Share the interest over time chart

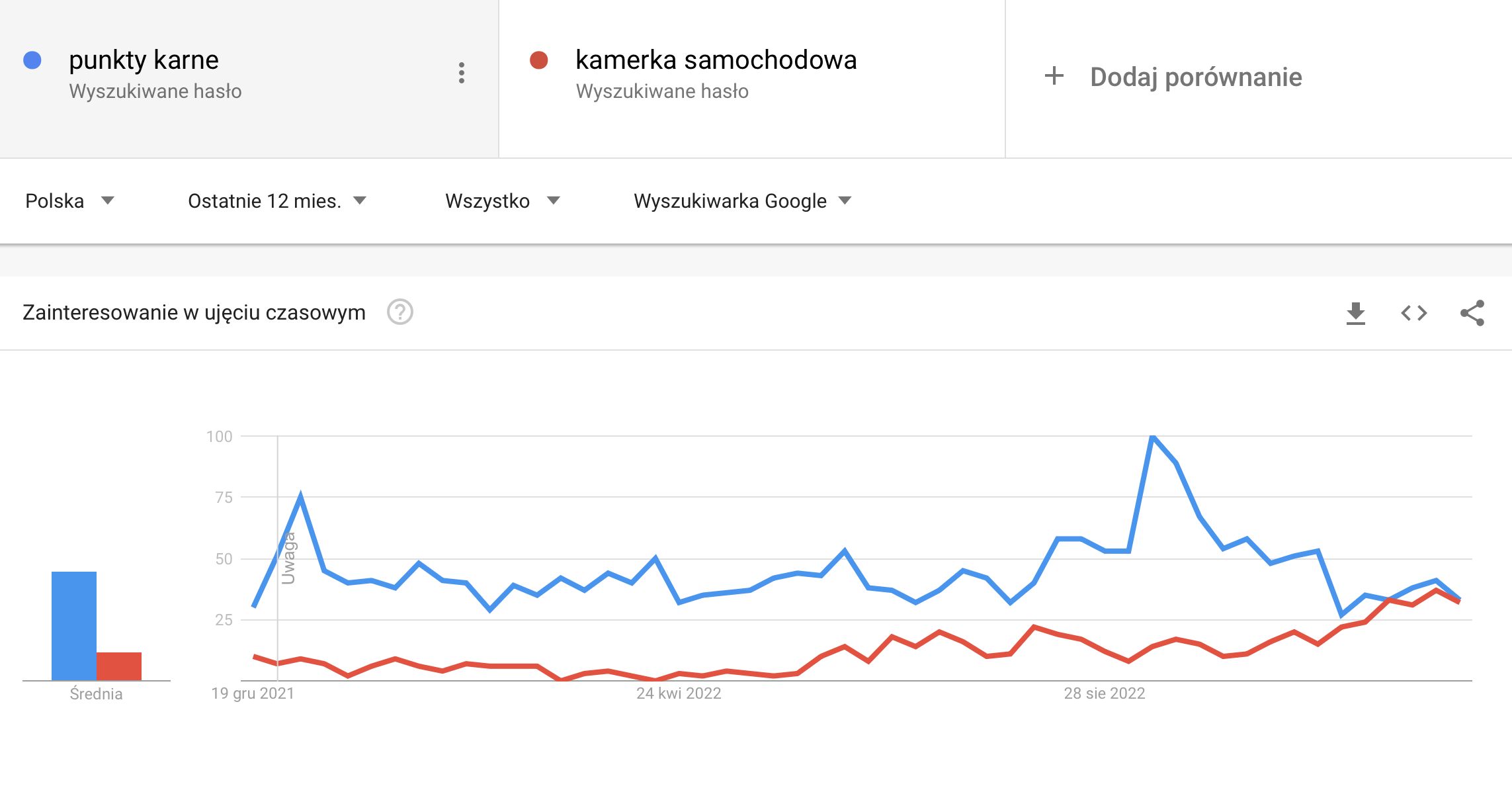1473,314
